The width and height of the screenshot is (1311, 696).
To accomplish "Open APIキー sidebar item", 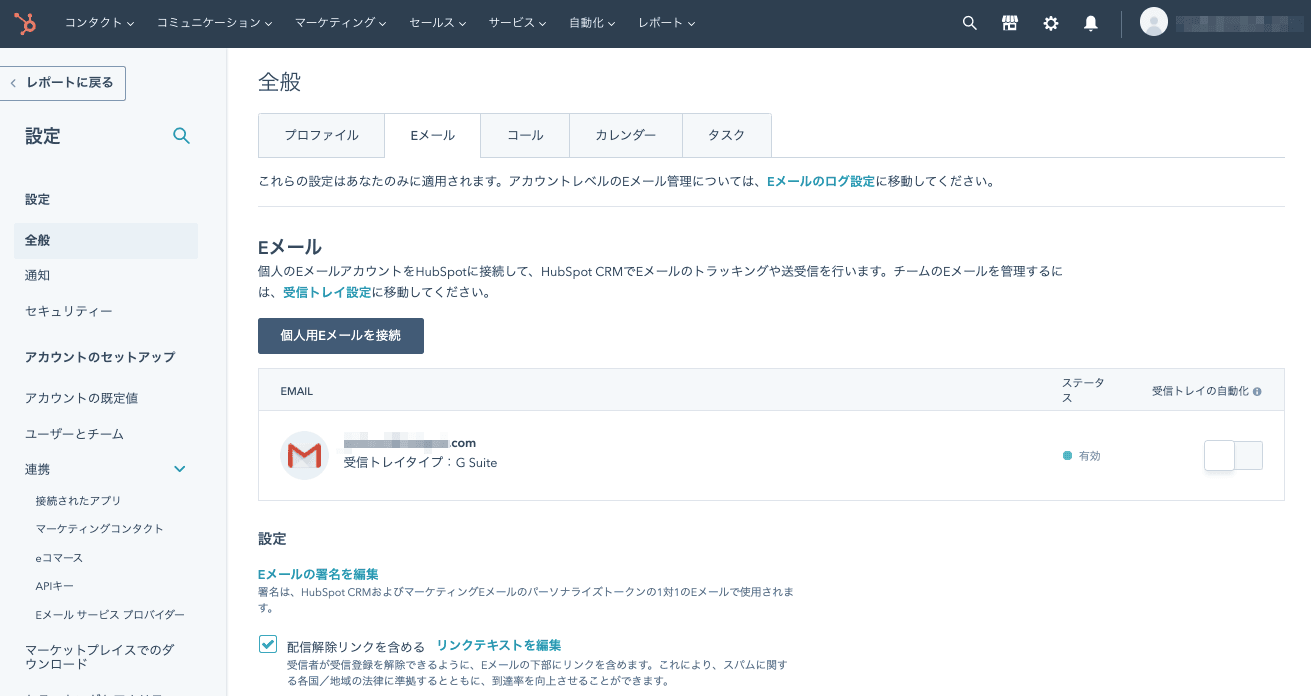I will click(54, 585).
